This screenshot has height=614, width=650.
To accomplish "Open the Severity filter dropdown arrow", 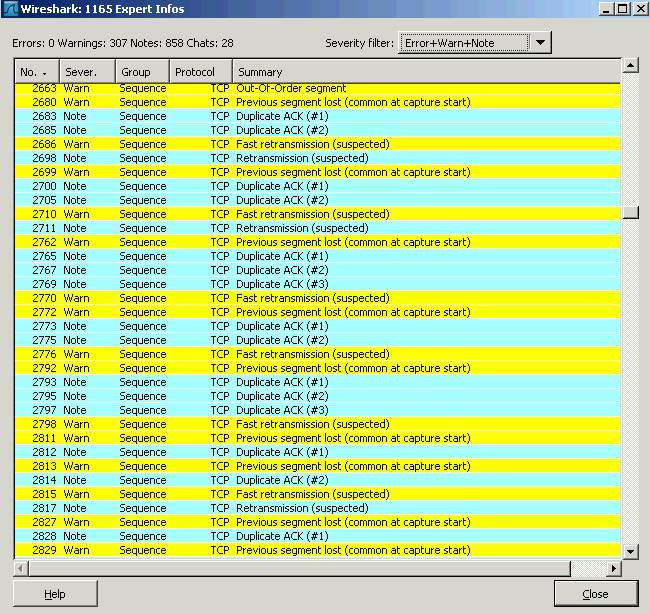I will (x=540, y=43).
